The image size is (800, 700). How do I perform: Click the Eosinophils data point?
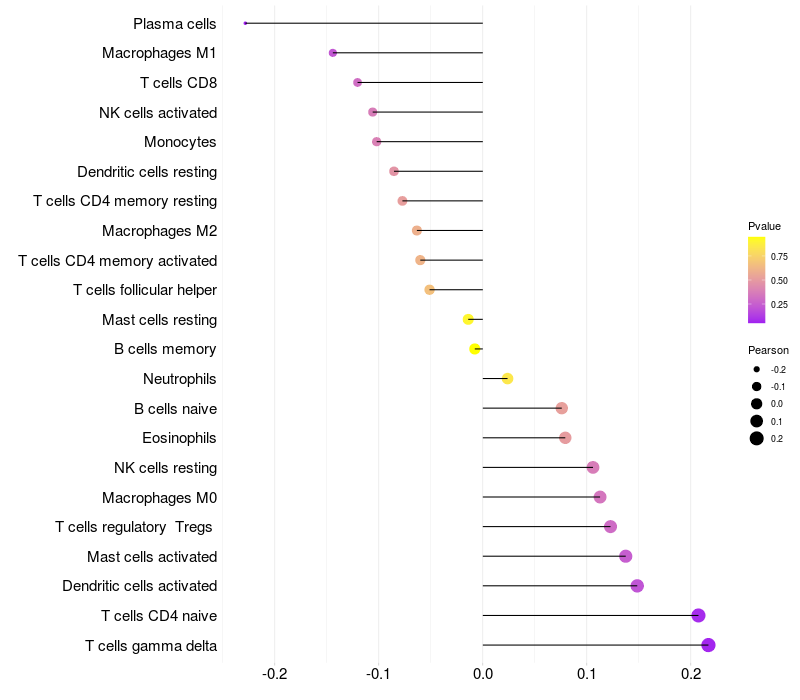[565, 438]
